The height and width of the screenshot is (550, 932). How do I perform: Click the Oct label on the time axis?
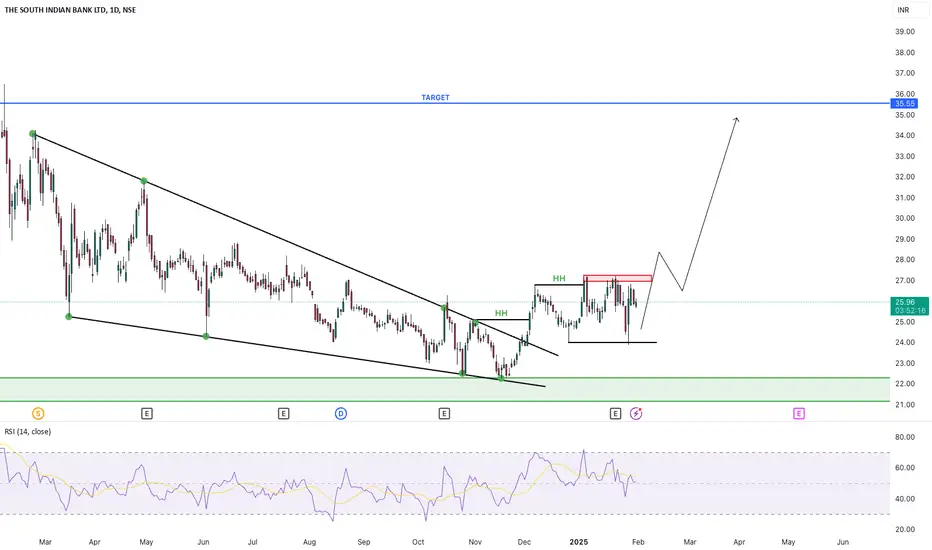(418, 542)
